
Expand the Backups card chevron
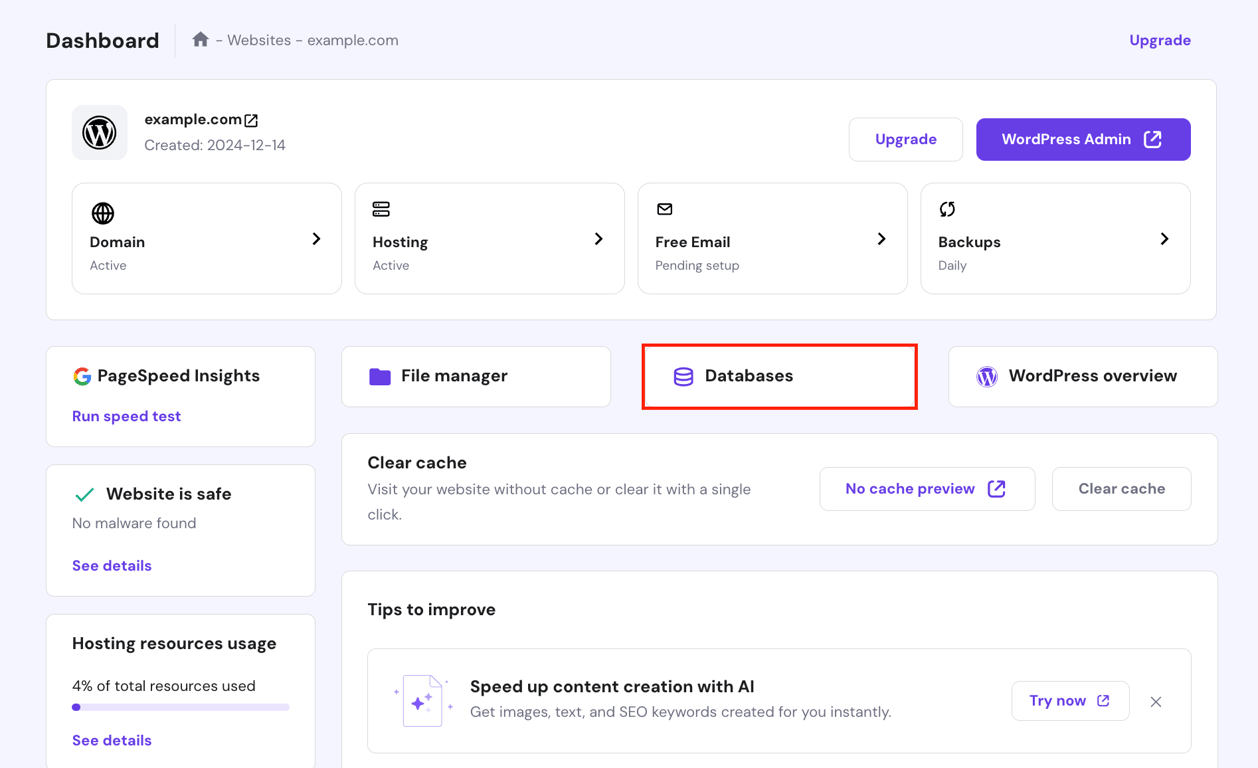(x=1164, y=239)
